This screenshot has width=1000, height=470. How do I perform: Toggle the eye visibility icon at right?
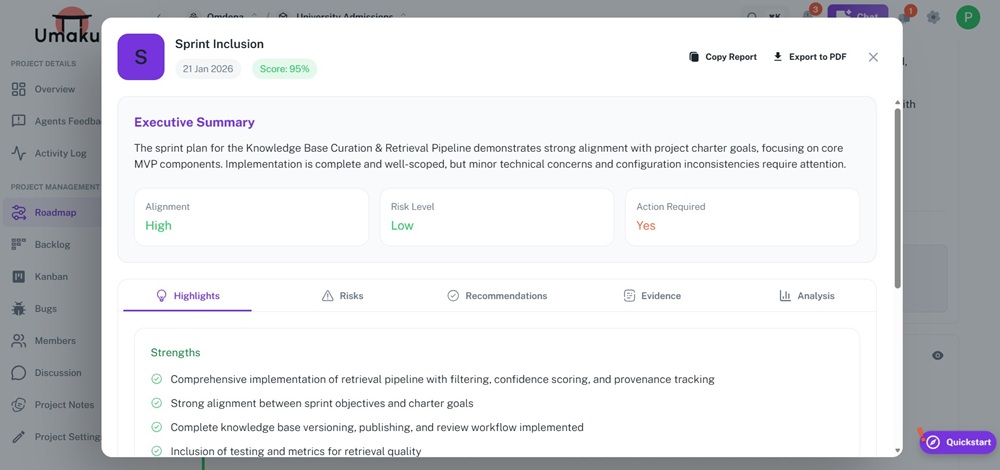coord(938,356)
